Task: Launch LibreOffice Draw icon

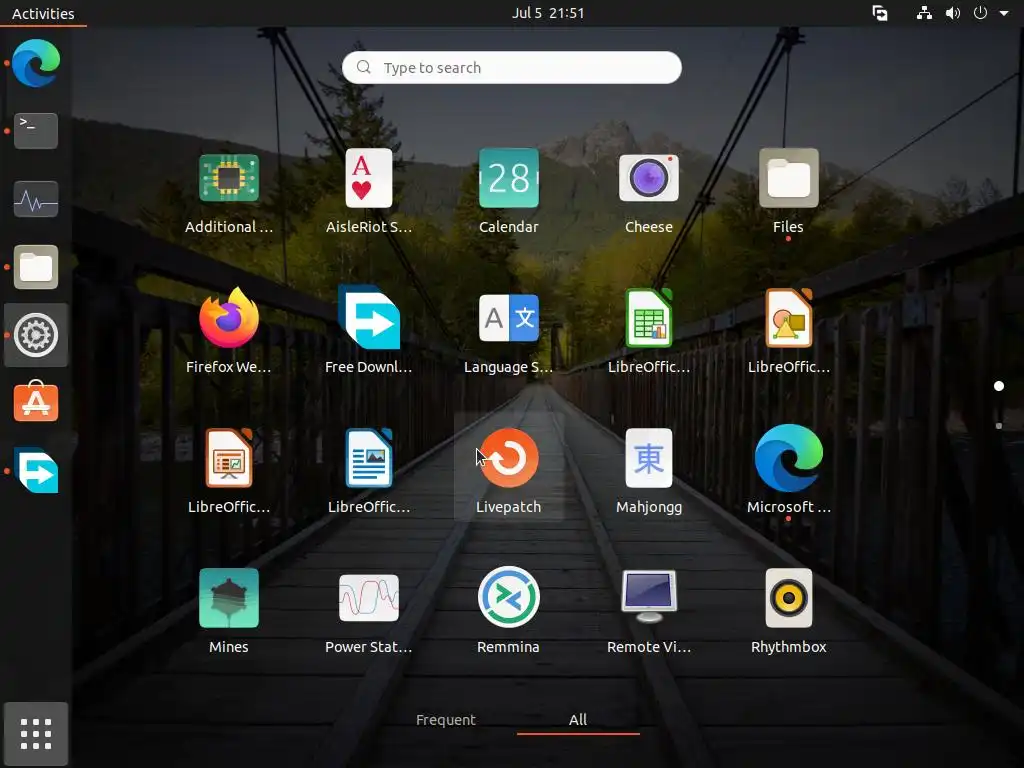Action: coord(788,318)
